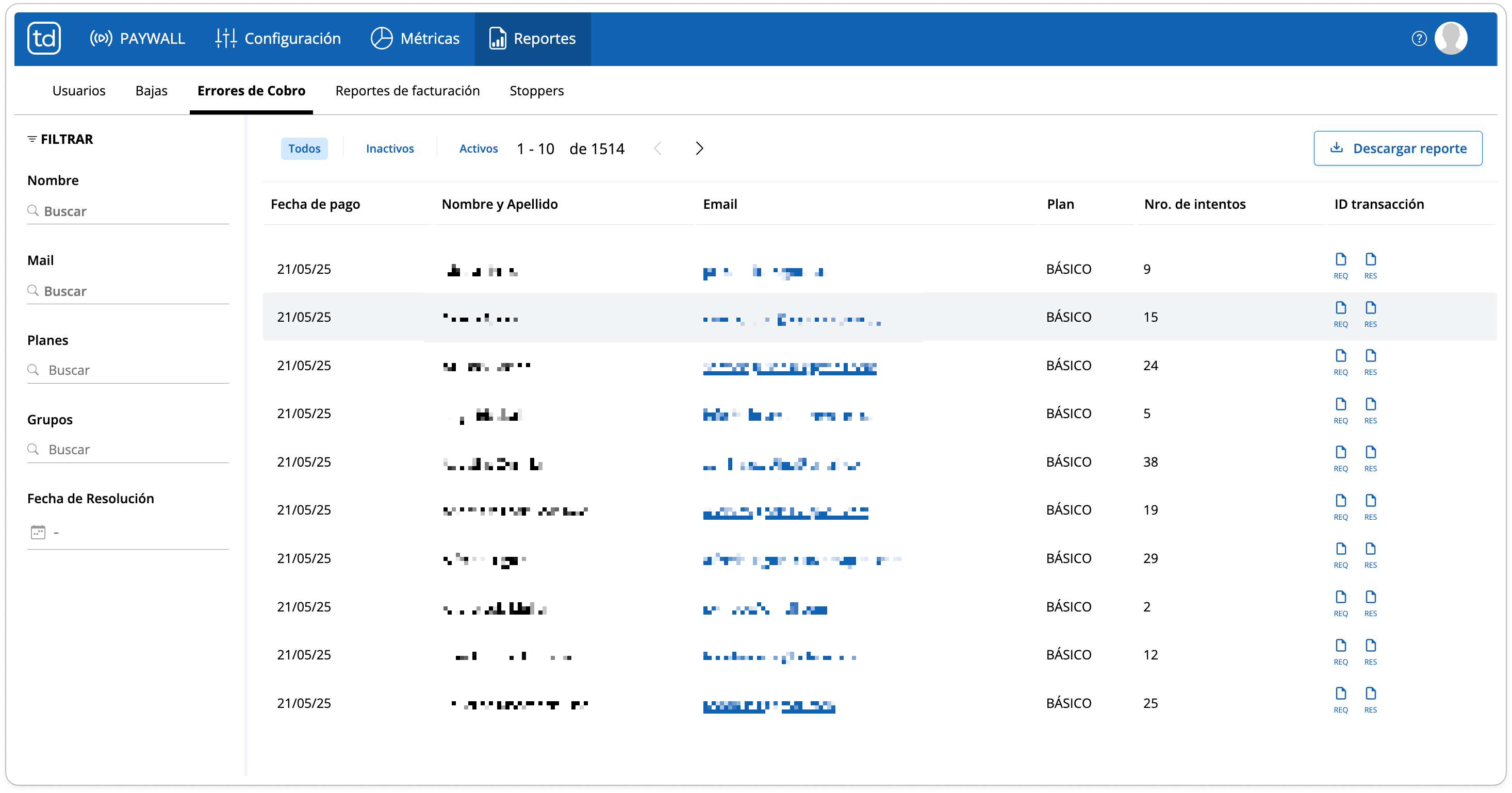
Task: Click the Nro. de intentos column header
Action: (x=1194, y=204)
